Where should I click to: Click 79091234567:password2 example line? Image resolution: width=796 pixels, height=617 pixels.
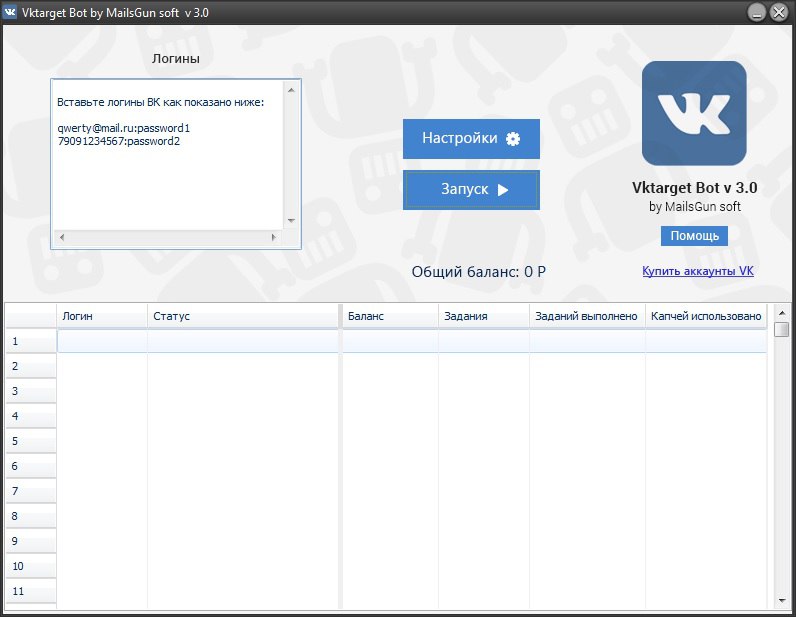coord(119,141)
